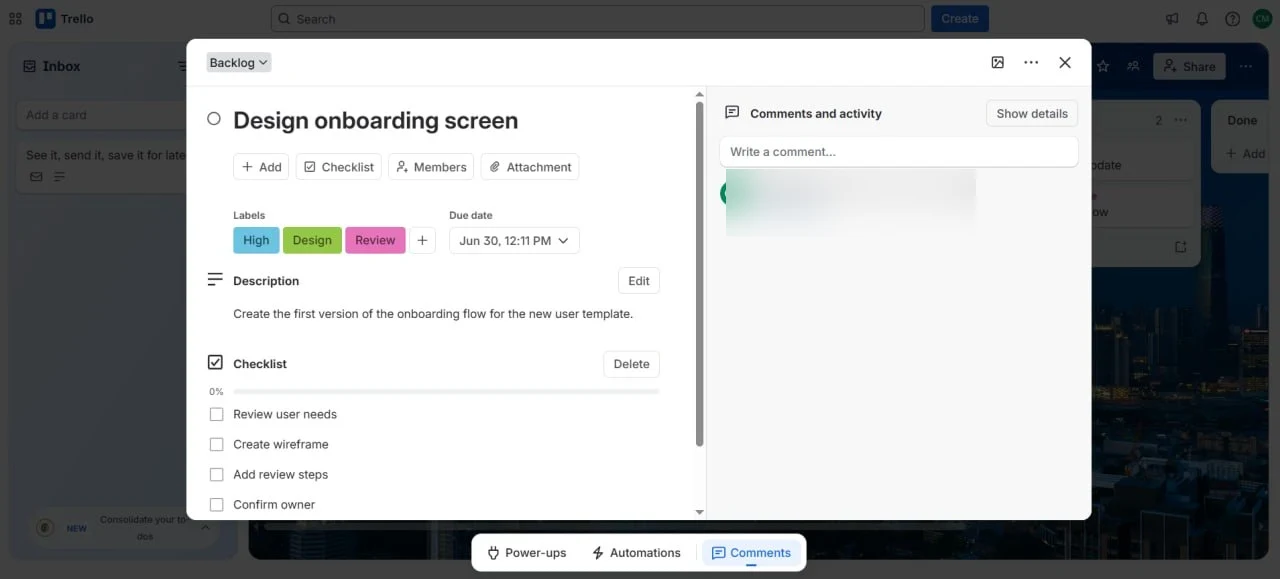Delete the checklist
The width and height of the screenshot is (1280, 579).
(631, 364)
